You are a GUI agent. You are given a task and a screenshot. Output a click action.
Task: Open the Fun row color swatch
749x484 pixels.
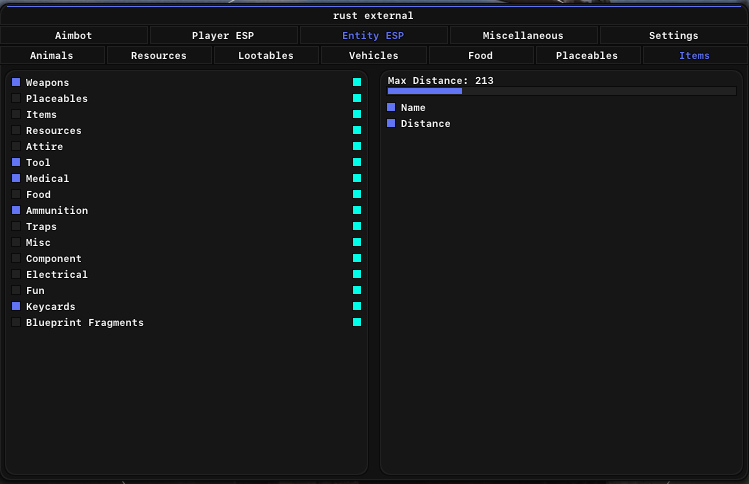click(357, 290)
